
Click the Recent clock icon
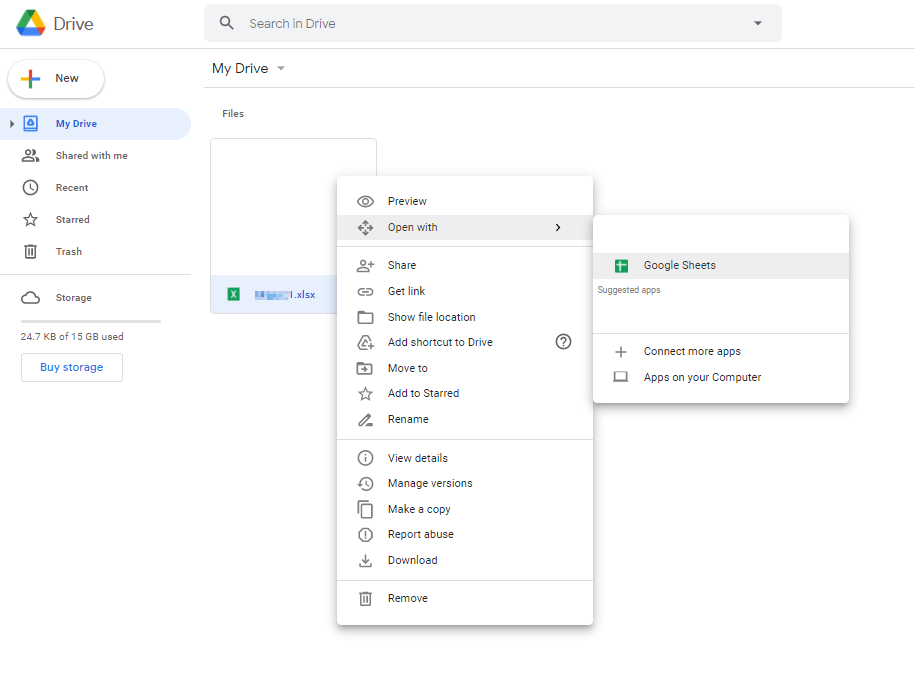tap(30, 187)
